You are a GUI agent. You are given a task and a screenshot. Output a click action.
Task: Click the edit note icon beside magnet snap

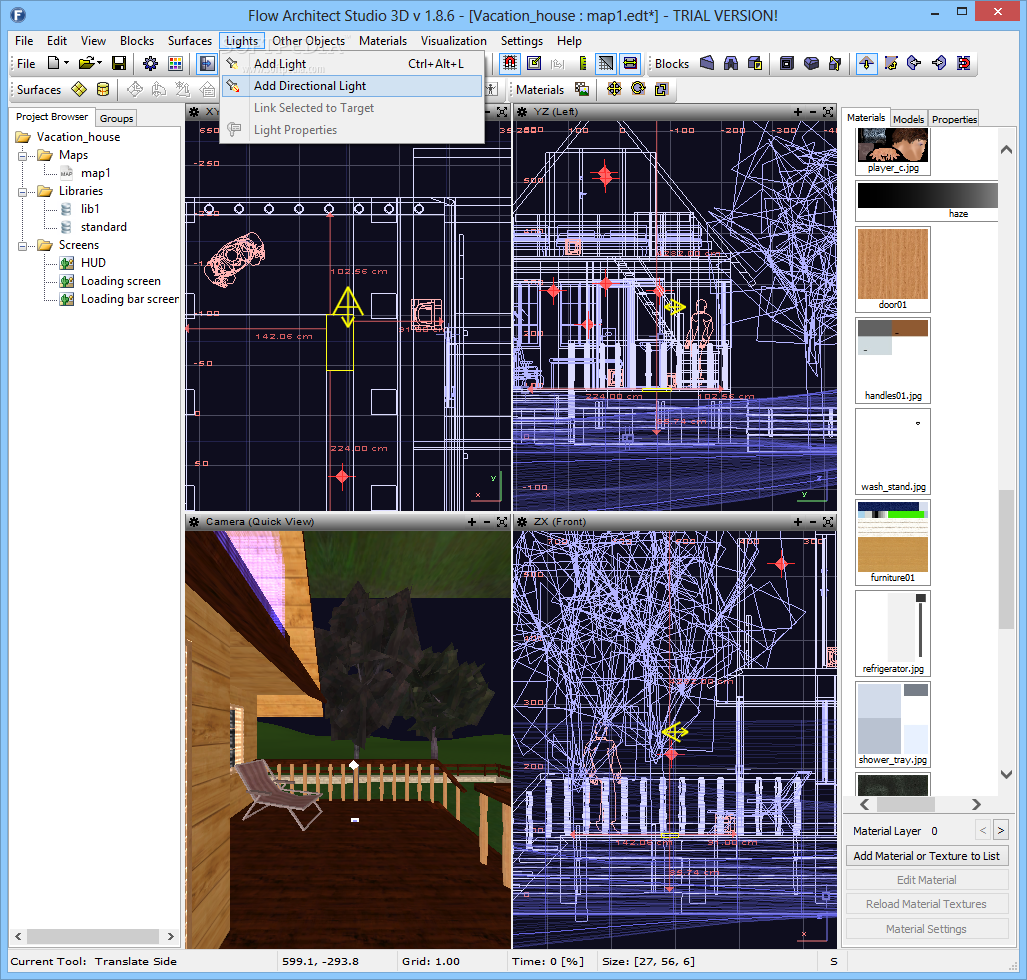coord(534,64)
